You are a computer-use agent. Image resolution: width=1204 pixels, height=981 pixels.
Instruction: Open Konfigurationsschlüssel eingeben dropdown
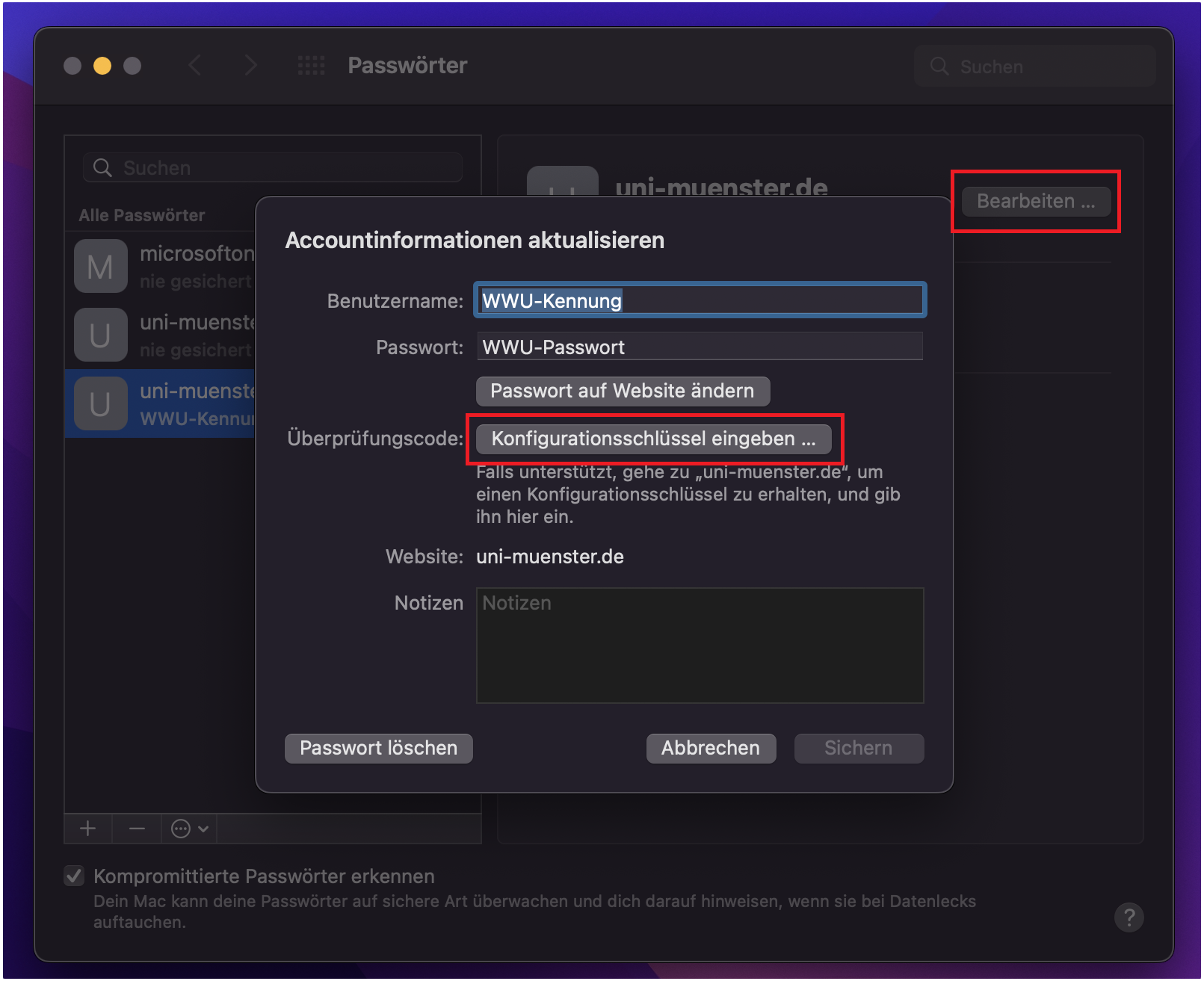(x=654, y=439)
